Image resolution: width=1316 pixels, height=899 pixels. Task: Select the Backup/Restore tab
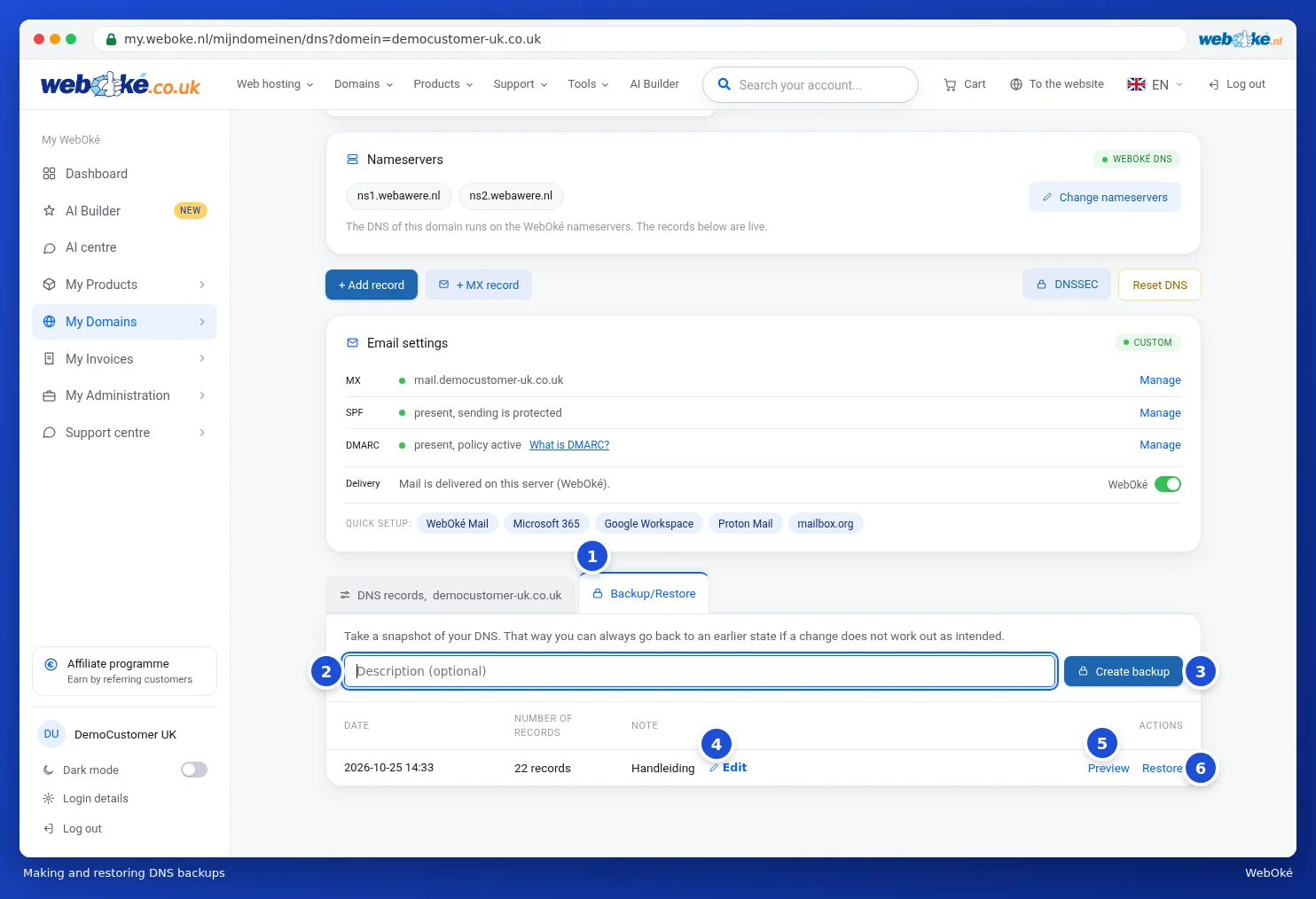pyautogui.click(x=644, y=594)
